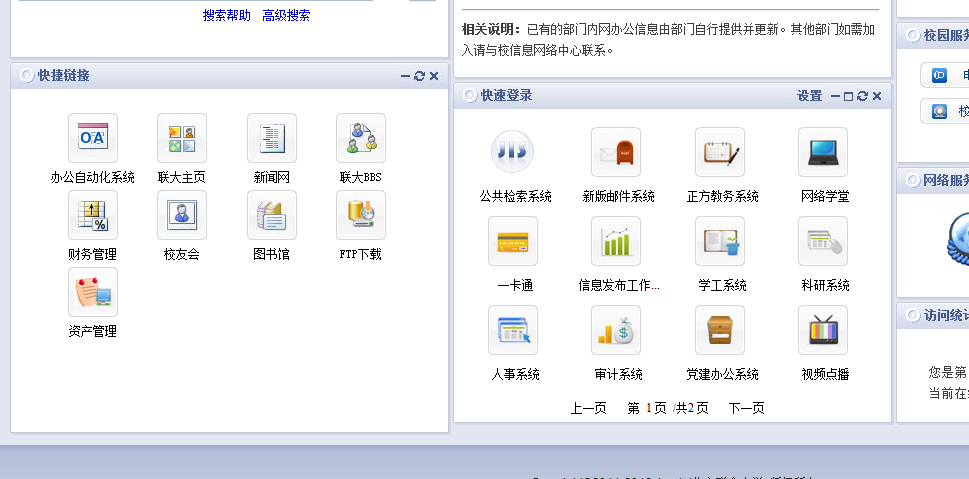Launch the 正方教务系统 calendar icon
Image resolution: width=969 pixels, height=479 pixels.
tap(720, 152)
